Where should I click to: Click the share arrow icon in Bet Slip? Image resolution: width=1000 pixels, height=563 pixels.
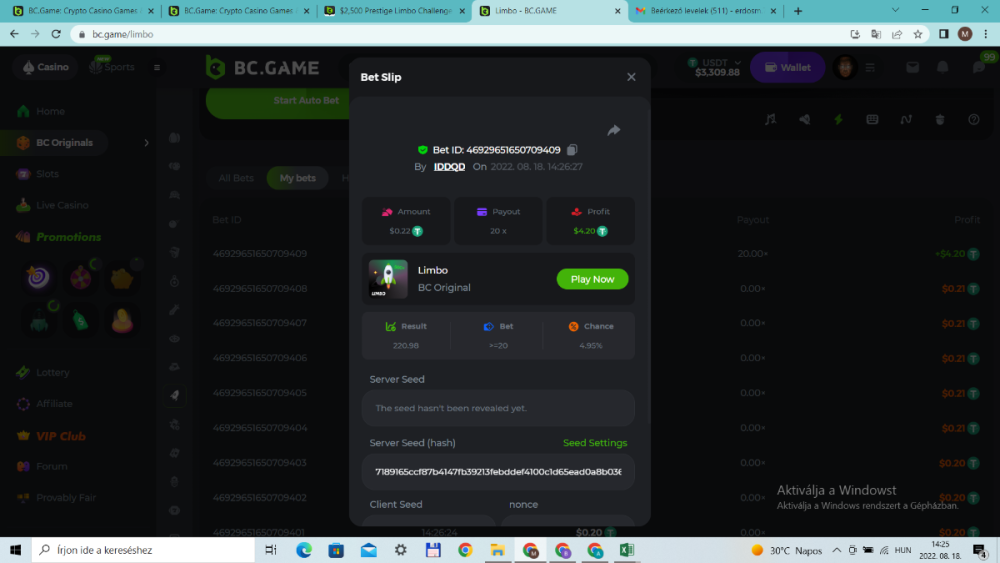[x=614, y=130]
